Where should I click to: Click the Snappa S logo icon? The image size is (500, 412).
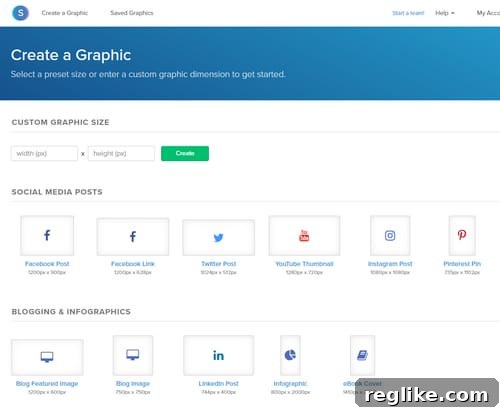[x=20, y=13]
